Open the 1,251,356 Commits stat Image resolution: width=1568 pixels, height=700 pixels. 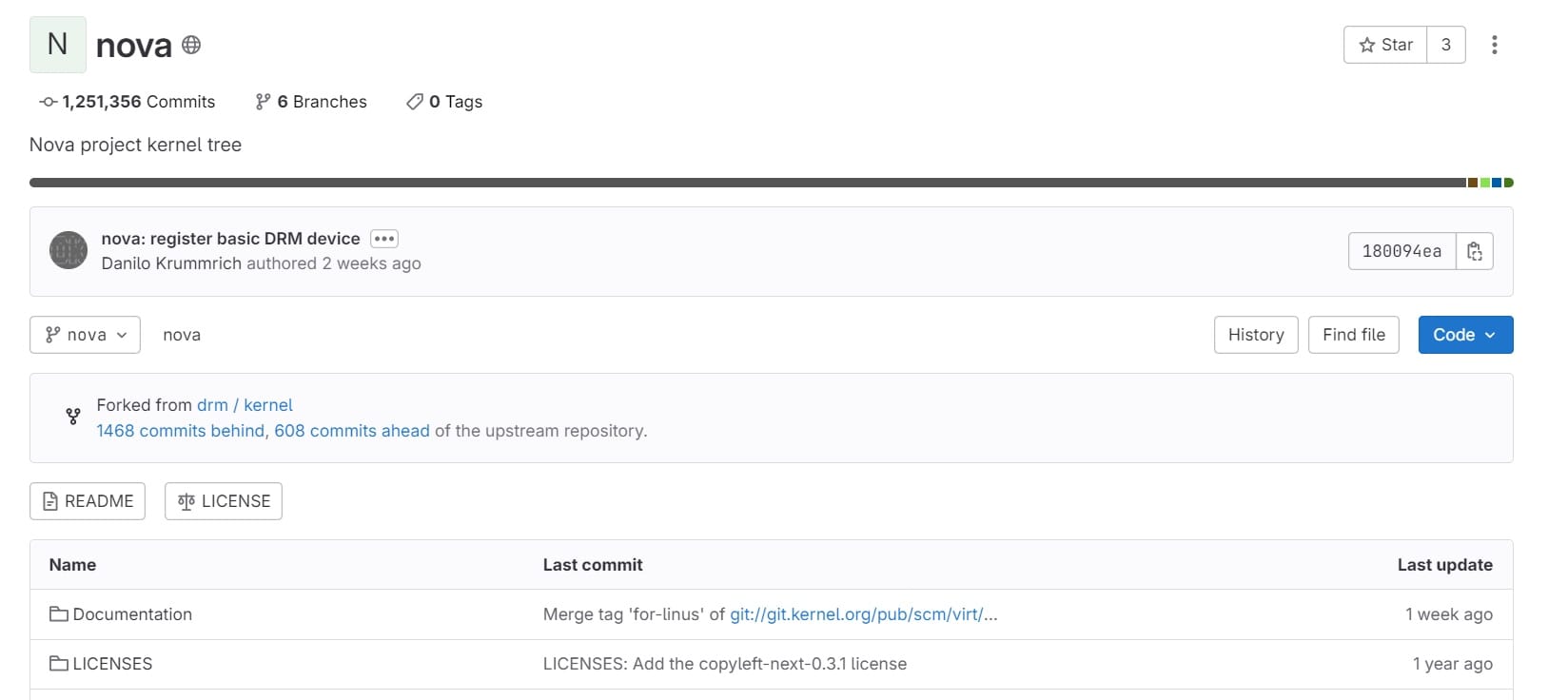(127, 102)
